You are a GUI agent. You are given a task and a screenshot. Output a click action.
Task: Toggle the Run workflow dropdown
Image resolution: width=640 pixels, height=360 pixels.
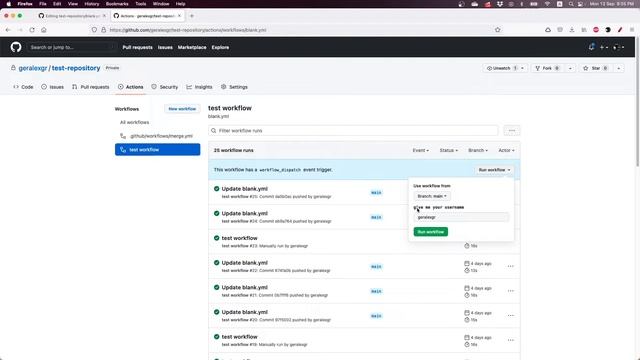point(494,170)
